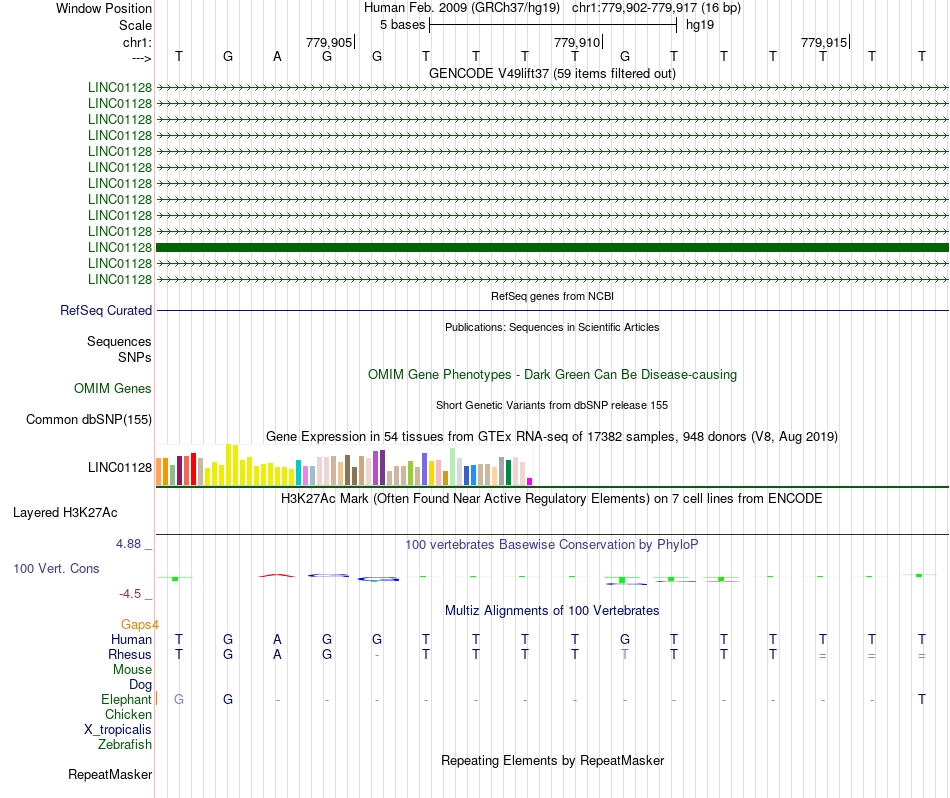Click the 5 bases scale bar
Screen dimensions: 950x798
(553, 25)
